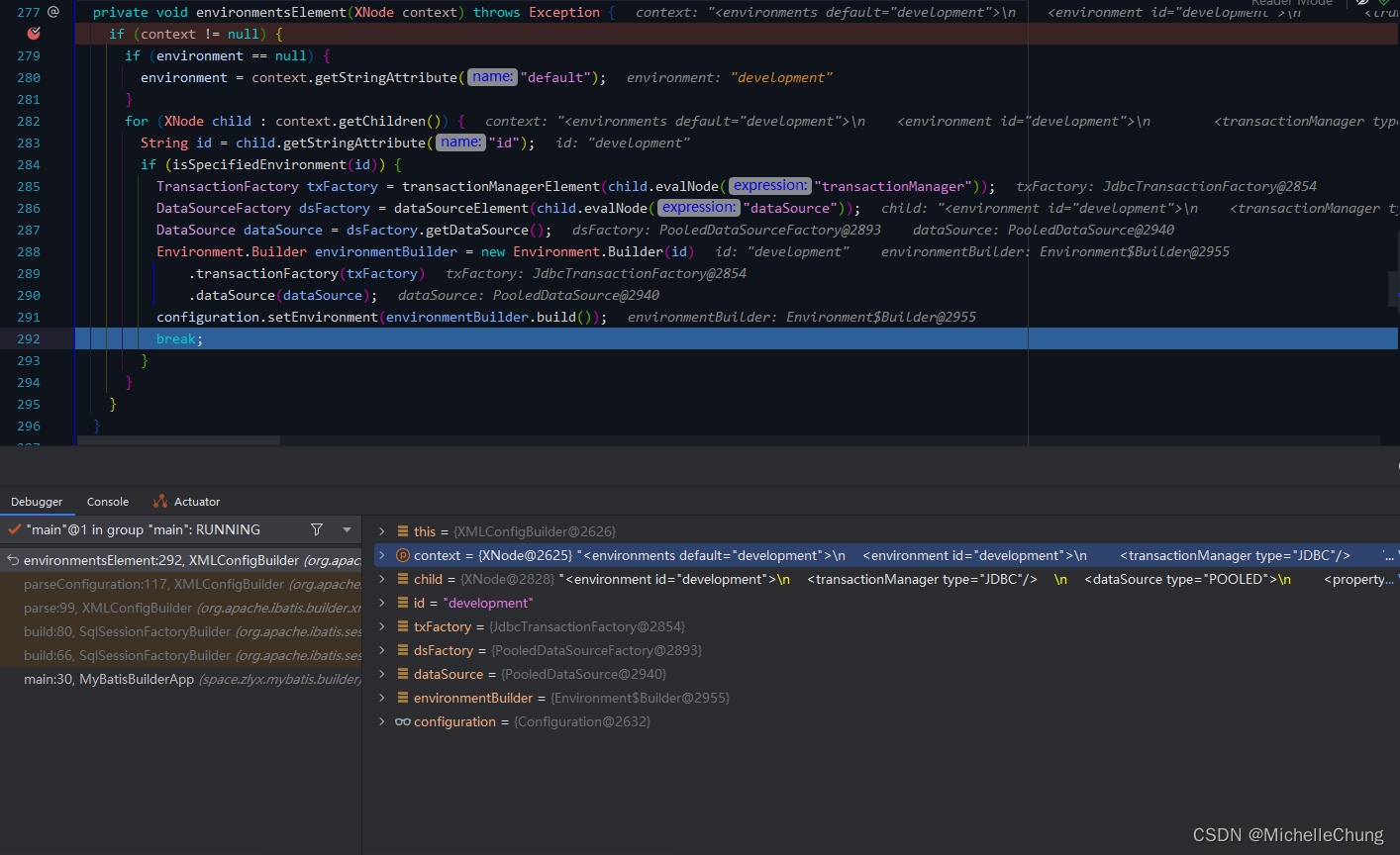Click {JdbcTransactionFactory@2854} value in variables

pos(587,626)
